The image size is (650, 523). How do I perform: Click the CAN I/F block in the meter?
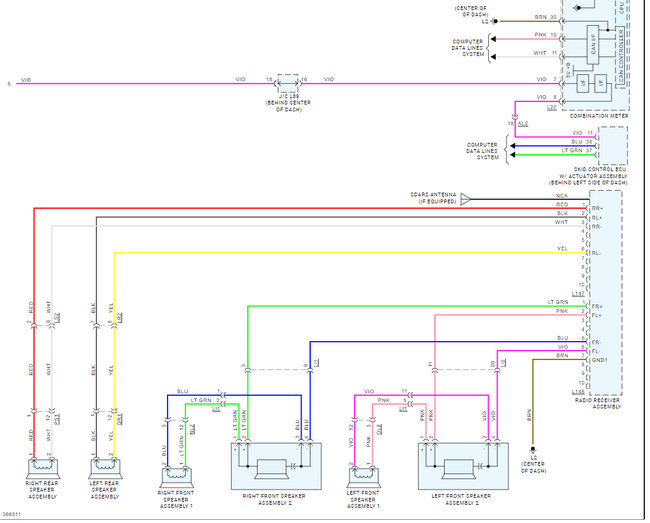(x=593, y=45)
